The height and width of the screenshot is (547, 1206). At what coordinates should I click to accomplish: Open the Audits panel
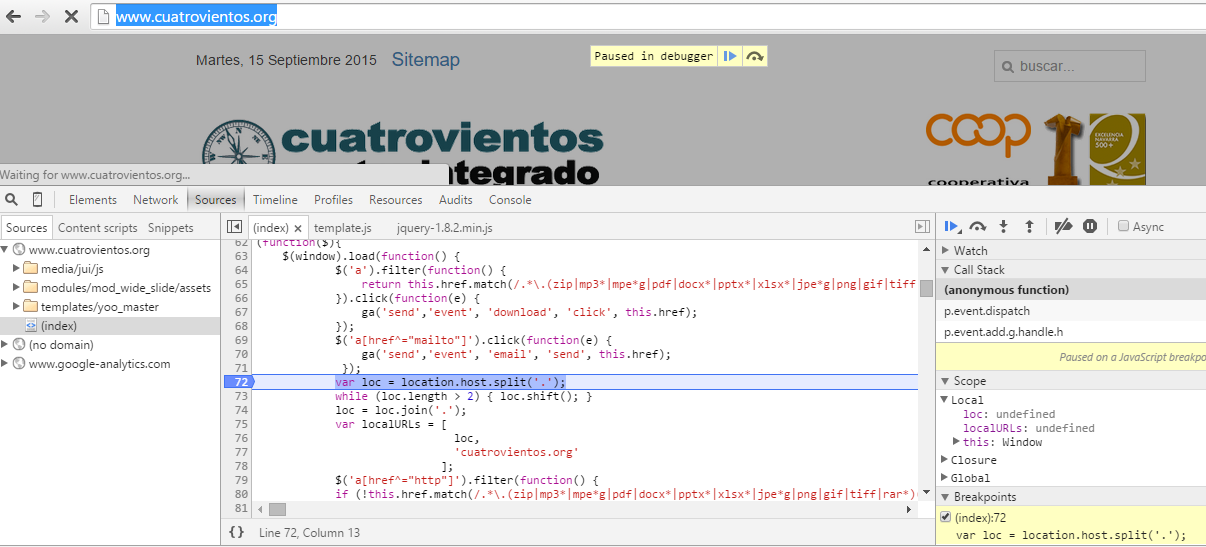point(456,200)
